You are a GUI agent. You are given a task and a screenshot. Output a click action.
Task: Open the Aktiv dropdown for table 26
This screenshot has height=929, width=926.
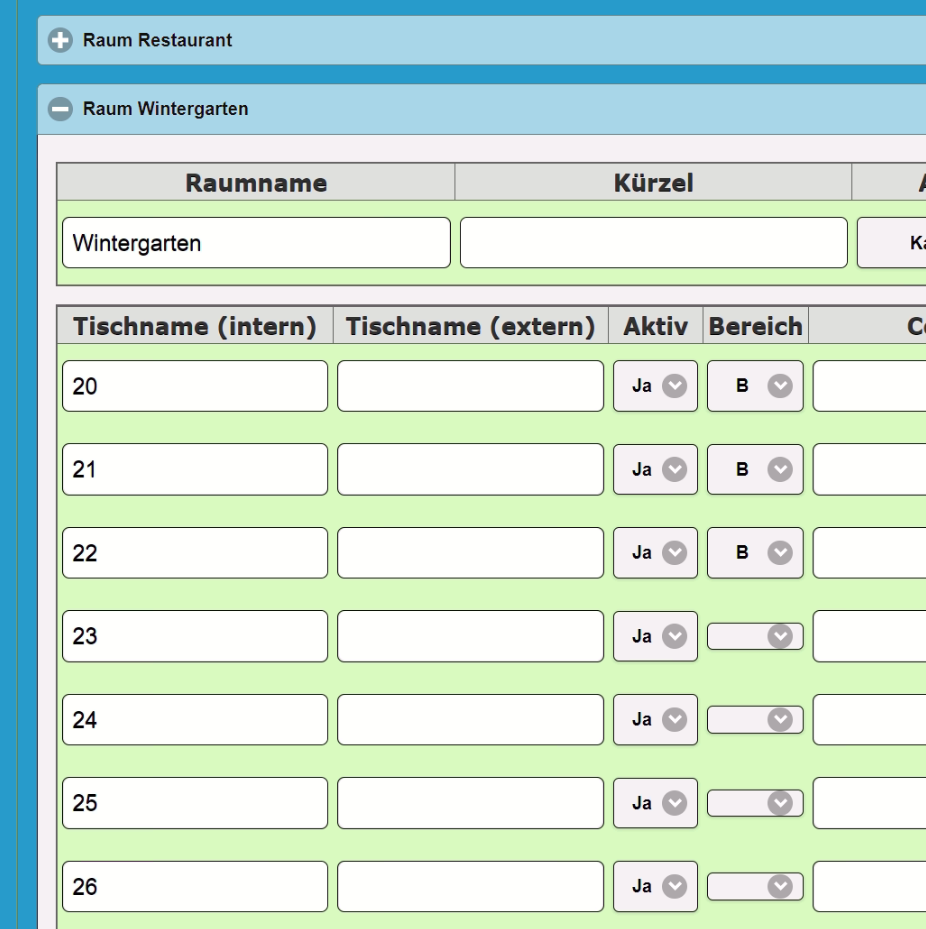tap(655, 886)
